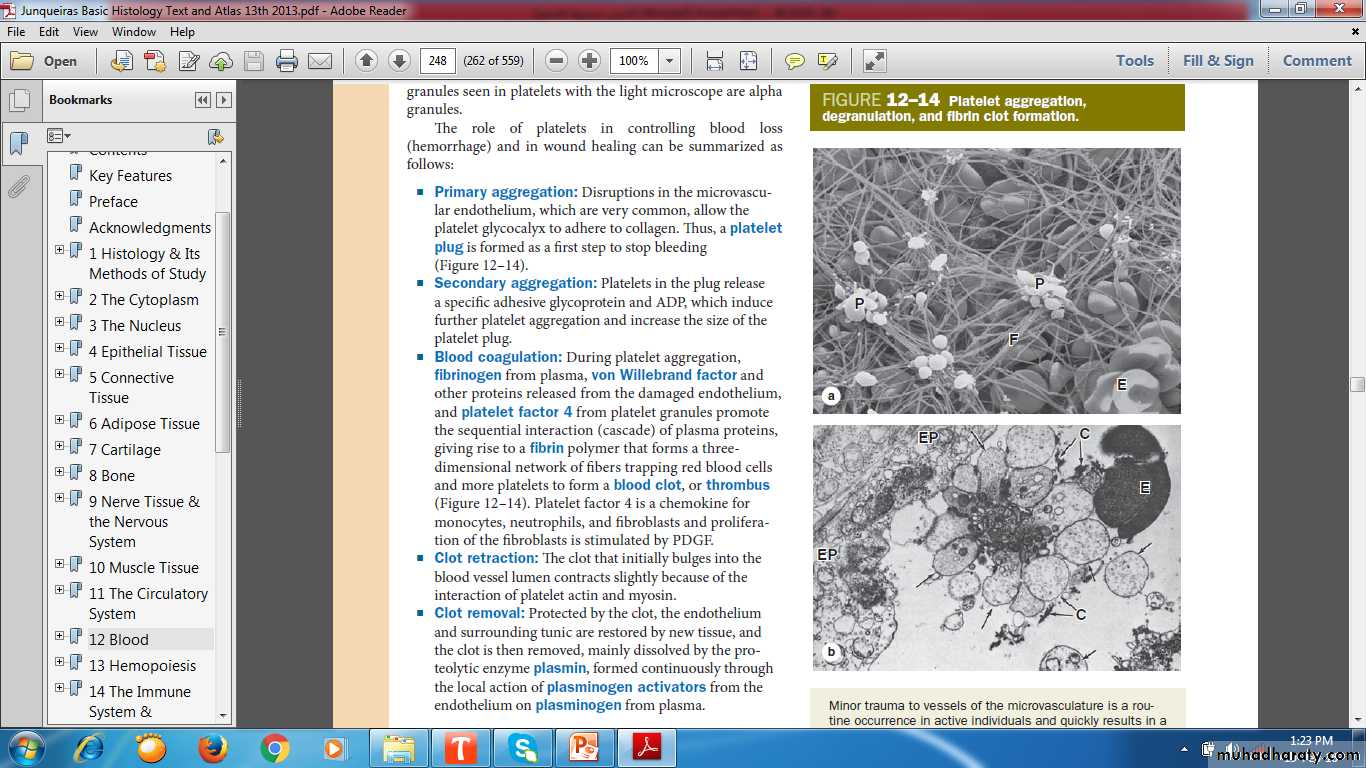This screenshot has width=1366, height=768.
Task: Open the zoom percentage dropdown
Action: point(669,61)
